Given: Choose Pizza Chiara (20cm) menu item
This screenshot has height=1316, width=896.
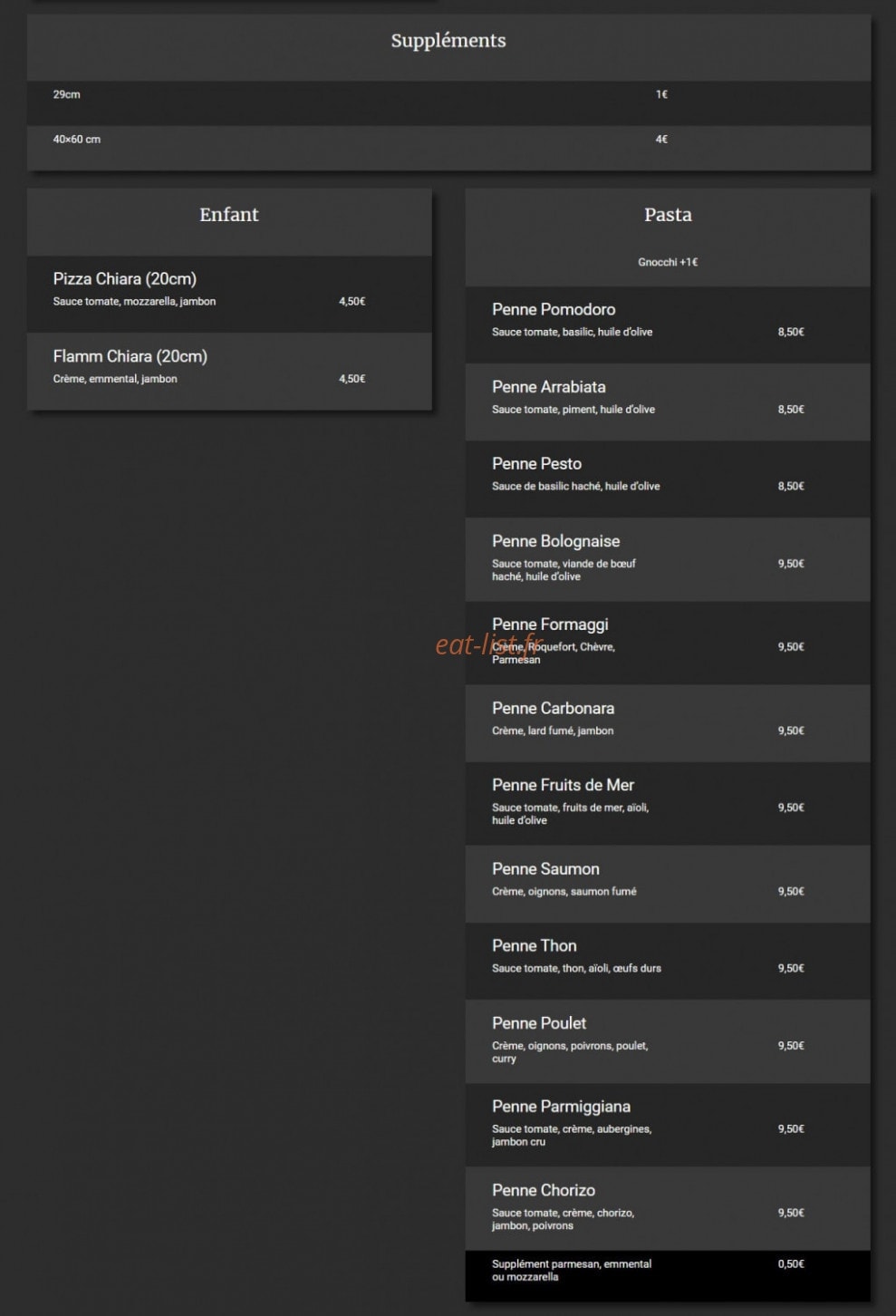Looking at the screenshot, I should (x=229, y=294).
